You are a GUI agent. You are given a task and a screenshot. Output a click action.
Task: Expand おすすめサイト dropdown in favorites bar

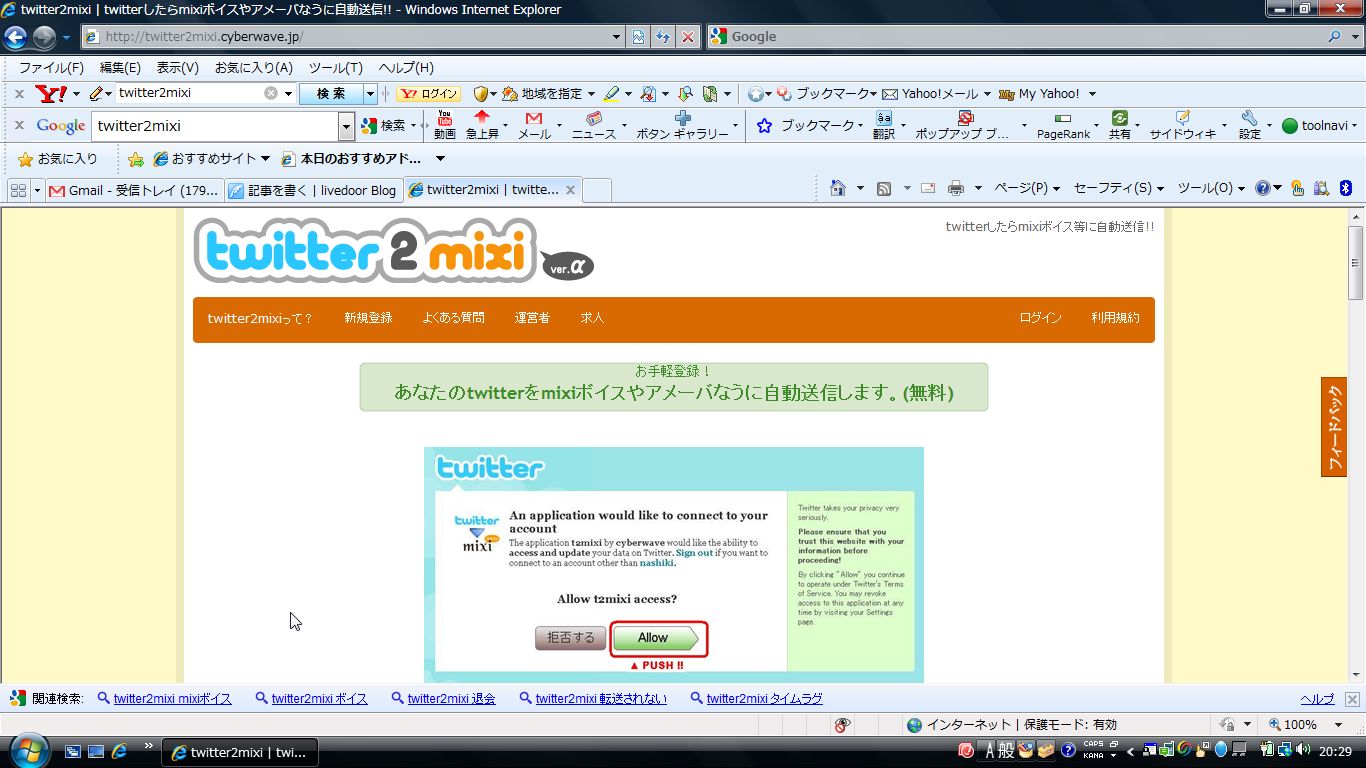[x=265, y=159]
